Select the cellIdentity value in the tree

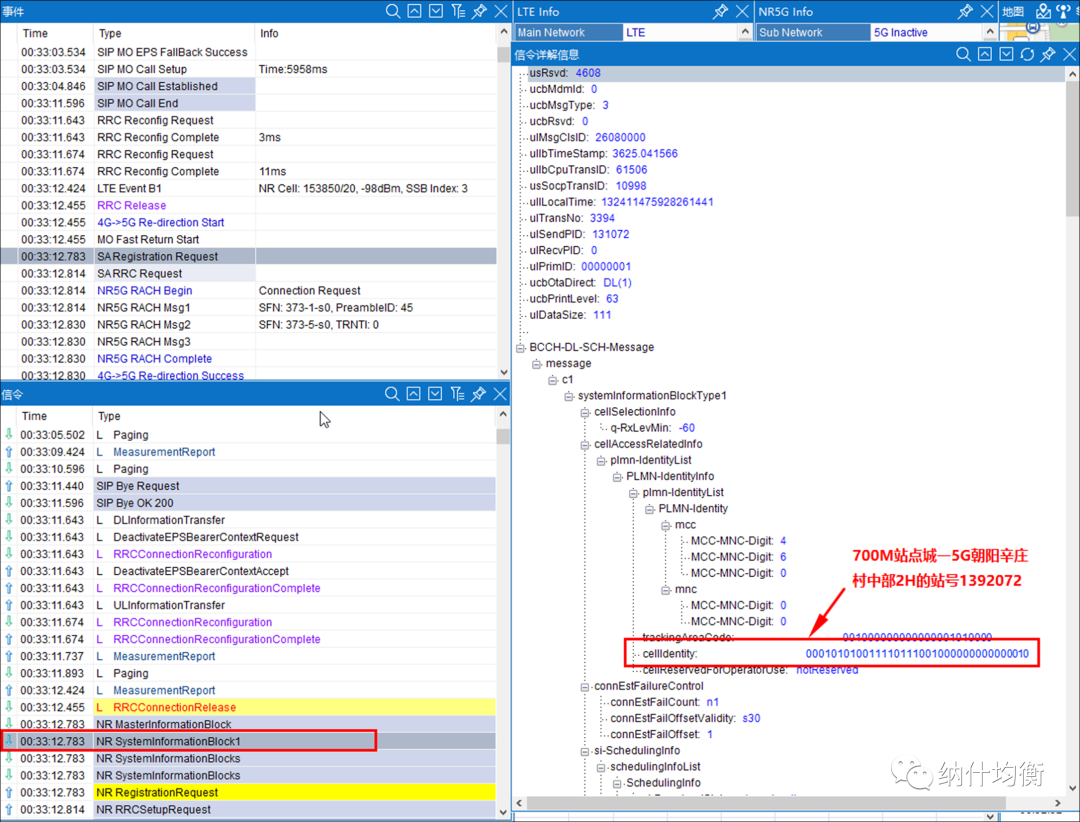tap(917, 654)
